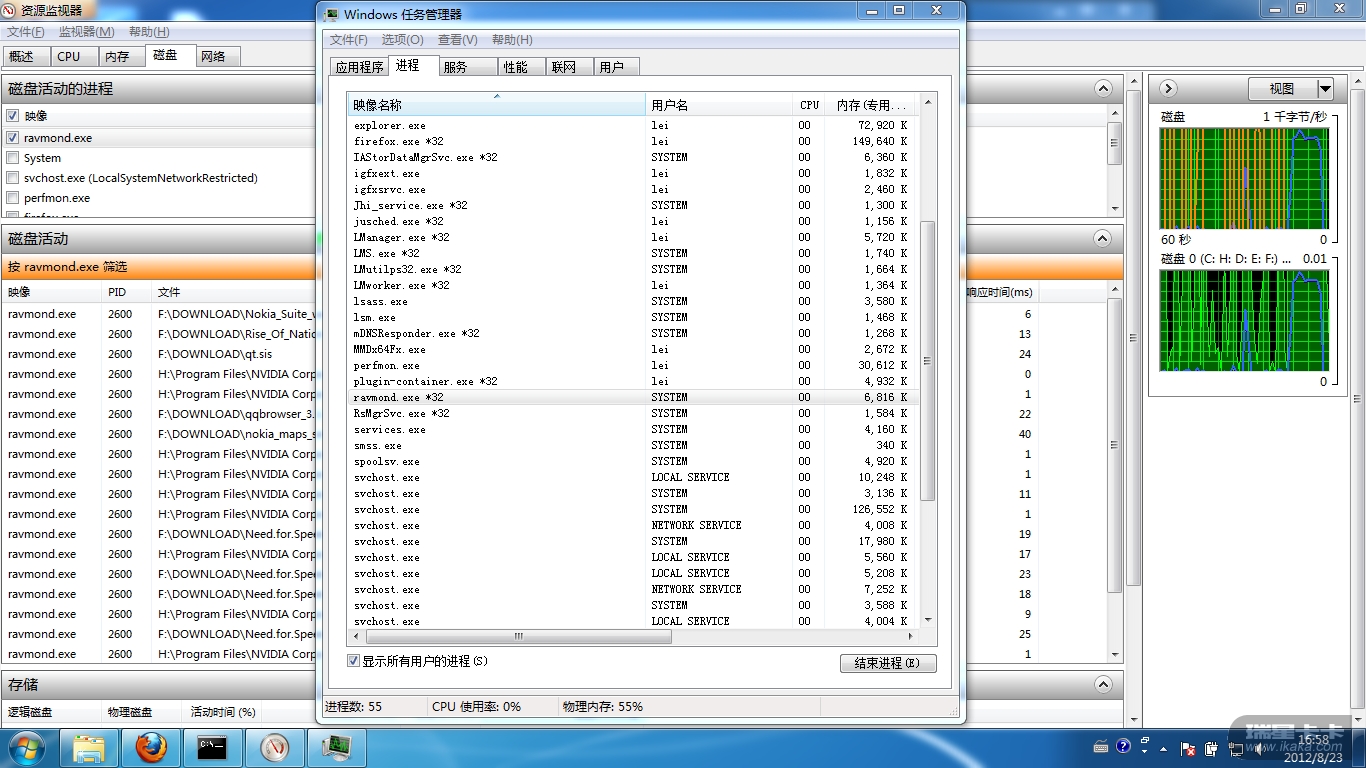The width and height of the screenshot is (1366, 768).
Task: Select the explorer.exe process row
Action: 633,125
